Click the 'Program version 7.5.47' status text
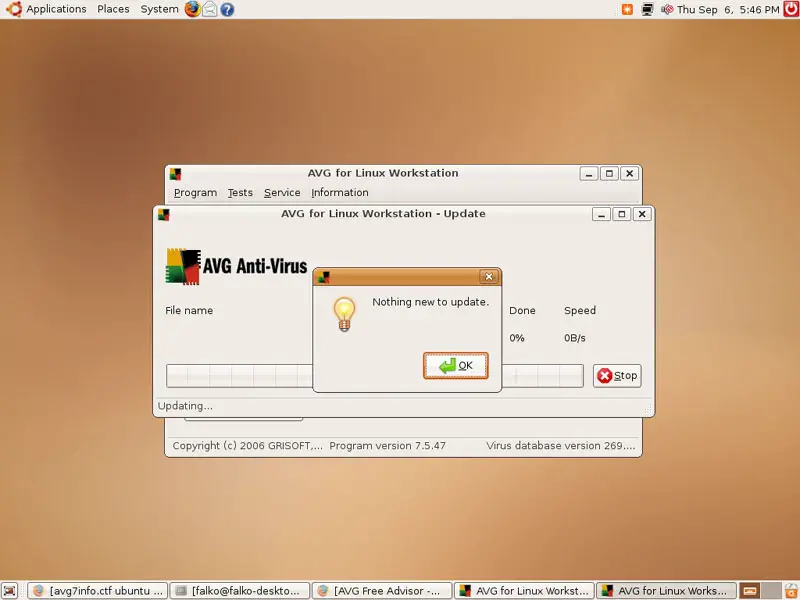This screenshot has height=600, width=800. point(387,446)
